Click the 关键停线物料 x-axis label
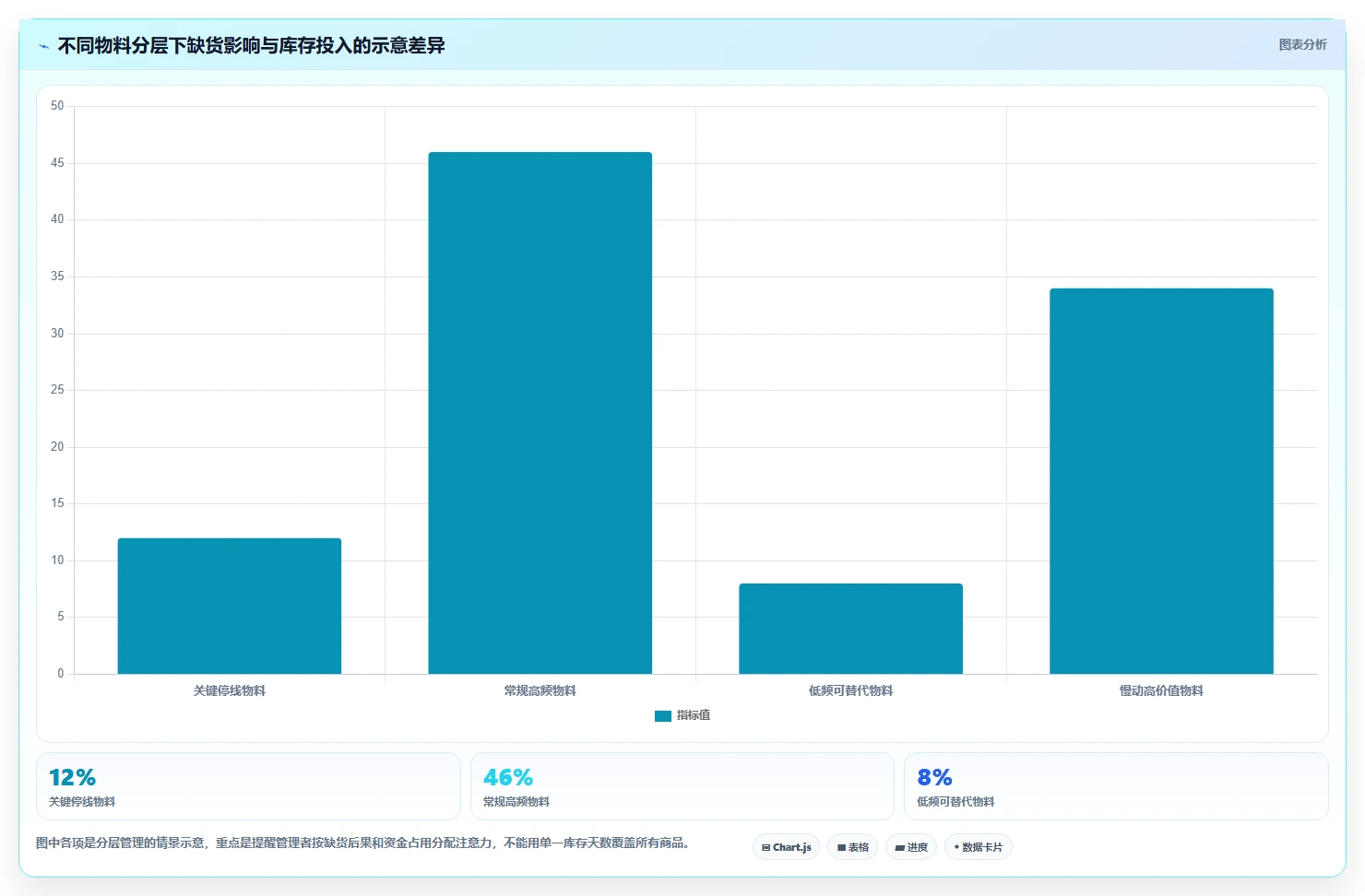 [x=230, y=690]
